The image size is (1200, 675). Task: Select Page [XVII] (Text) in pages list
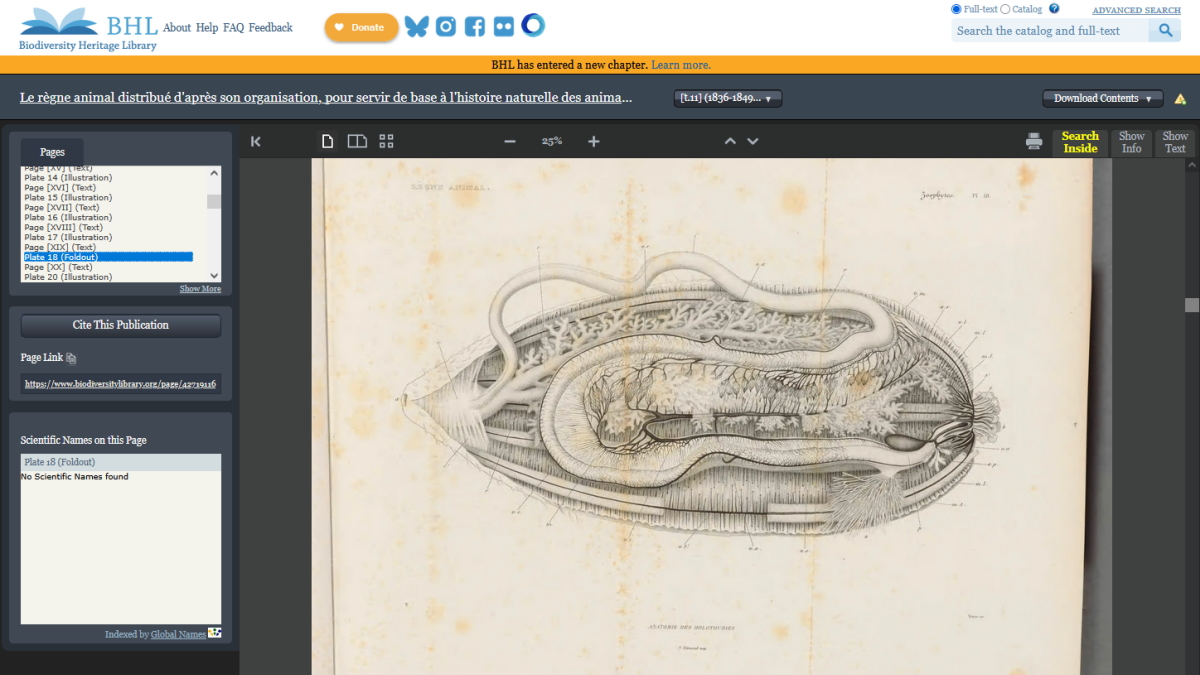[61, 207]
